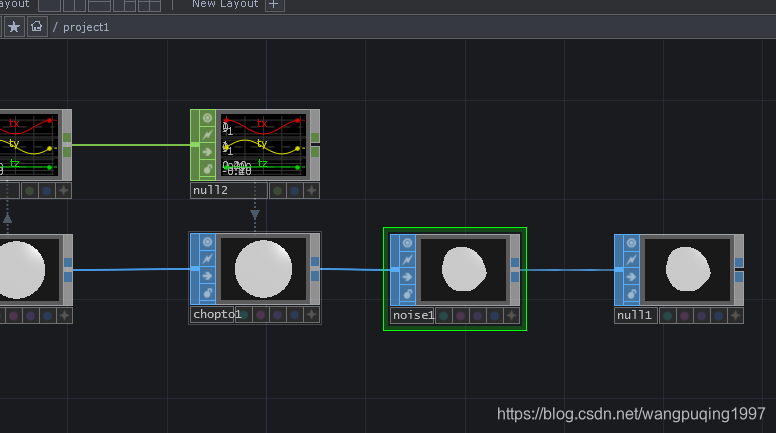
Task: Click the input connector of noise1
Action: 395,269
